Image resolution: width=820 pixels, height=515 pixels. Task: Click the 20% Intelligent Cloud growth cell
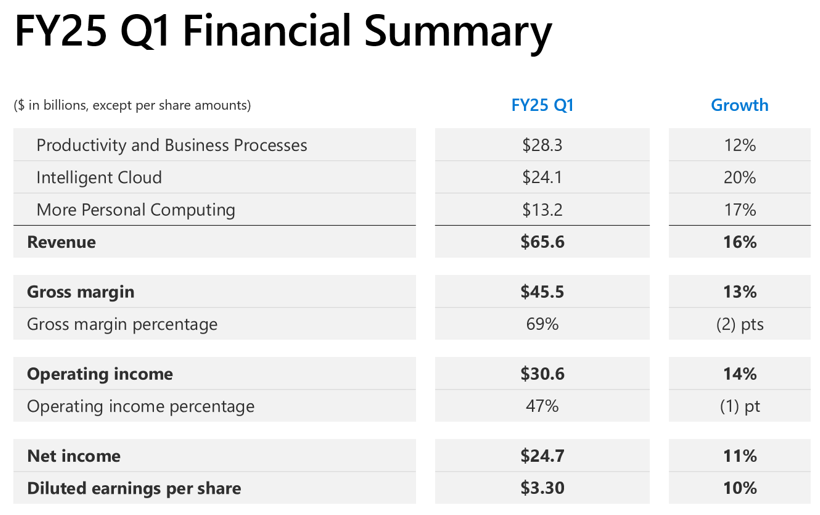tap(739, 177)
